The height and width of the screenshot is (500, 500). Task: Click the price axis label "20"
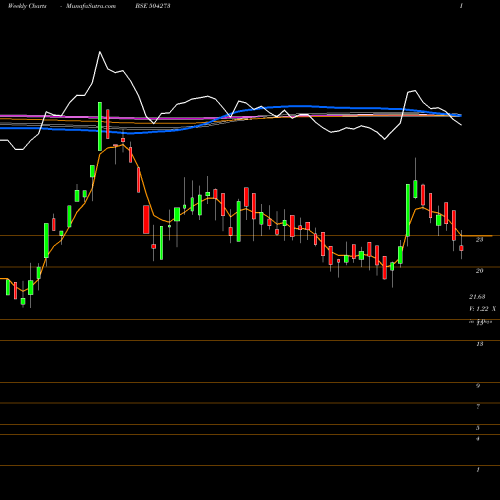pyautogui.click(x=479, y=271)
